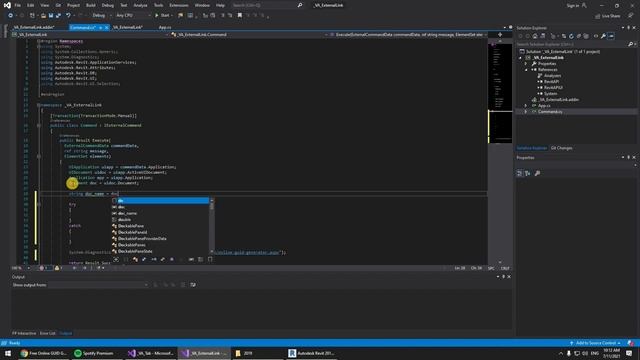Image resolution: width=640 pixels, height=360 pixels.
Task: Close the Command.cs tab
Action: coord(107,27)
